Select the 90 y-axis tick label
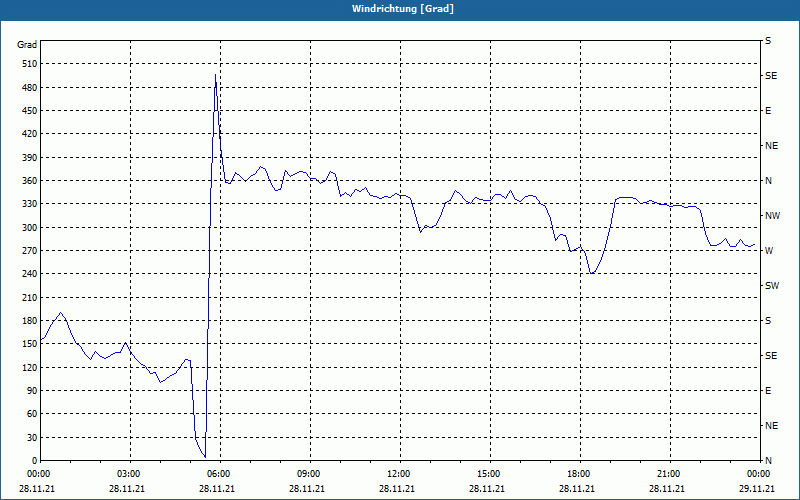This screenshot has height=500, width=800. coord(32,391)
